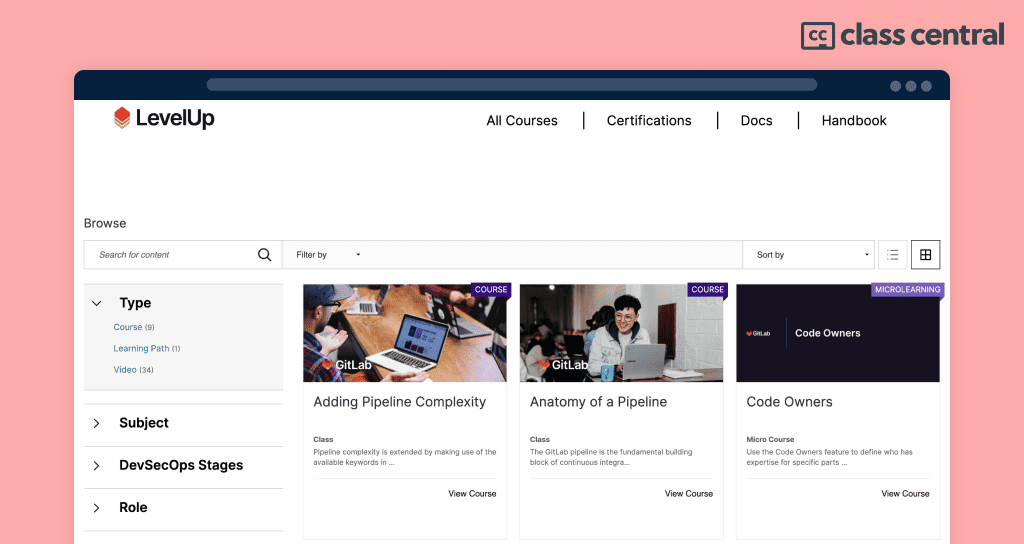Open All Courses in navigation
1024x544 pixels.
click(x=522, y=121)
